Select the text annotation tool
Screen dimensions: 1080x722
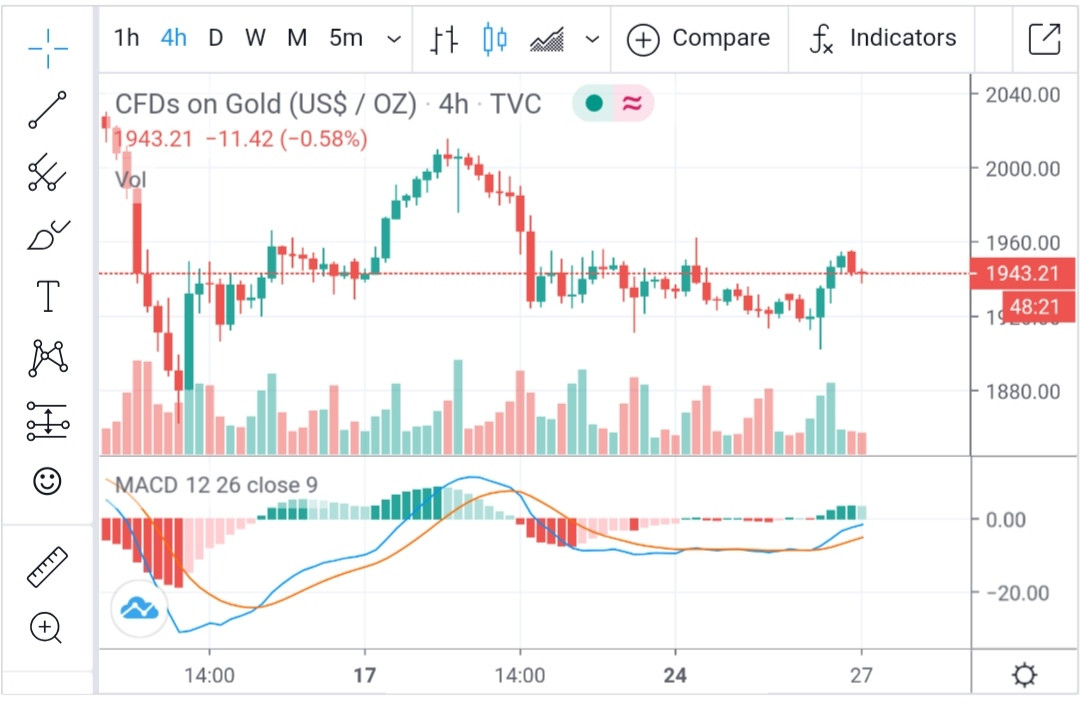pyautogui.click(x=47, y=296)
